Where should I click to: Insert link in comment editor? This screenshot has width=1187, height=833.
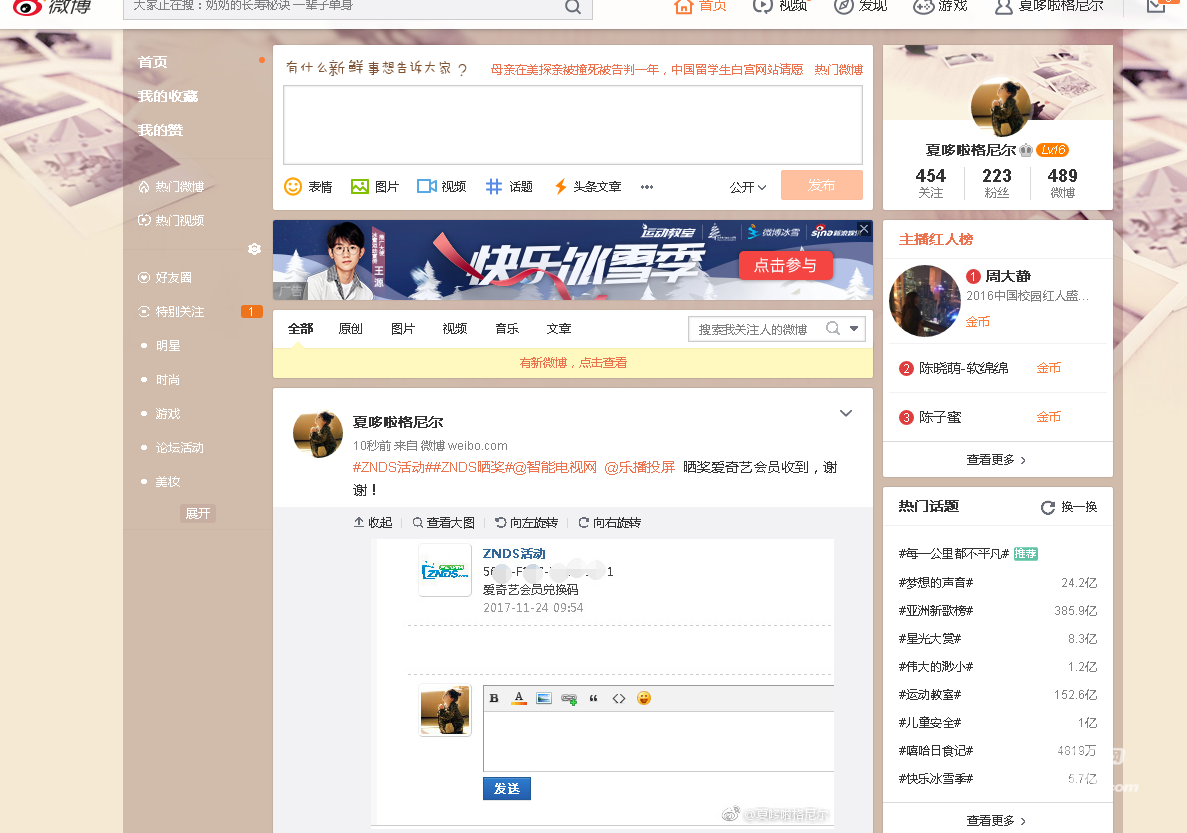569,698
